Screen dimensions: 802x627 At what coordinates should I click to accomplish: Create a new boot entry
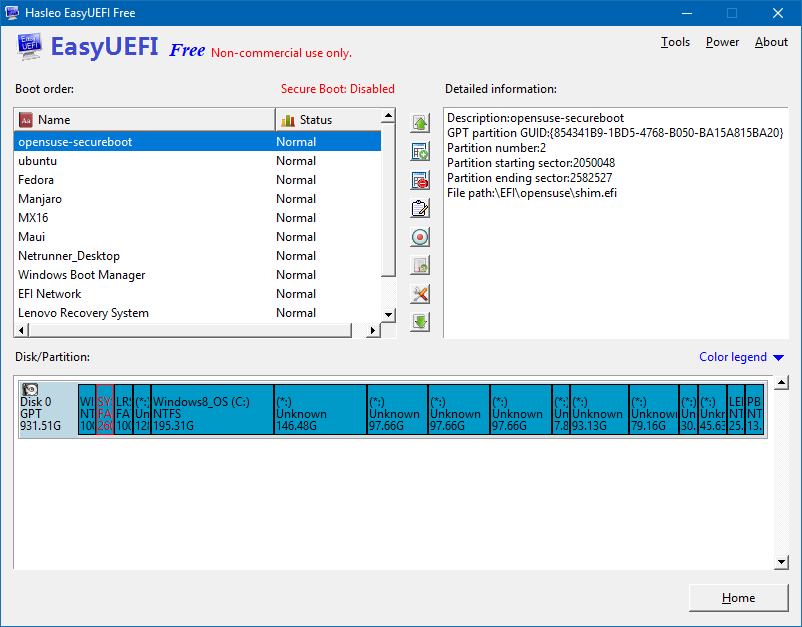tap(420, 151)
